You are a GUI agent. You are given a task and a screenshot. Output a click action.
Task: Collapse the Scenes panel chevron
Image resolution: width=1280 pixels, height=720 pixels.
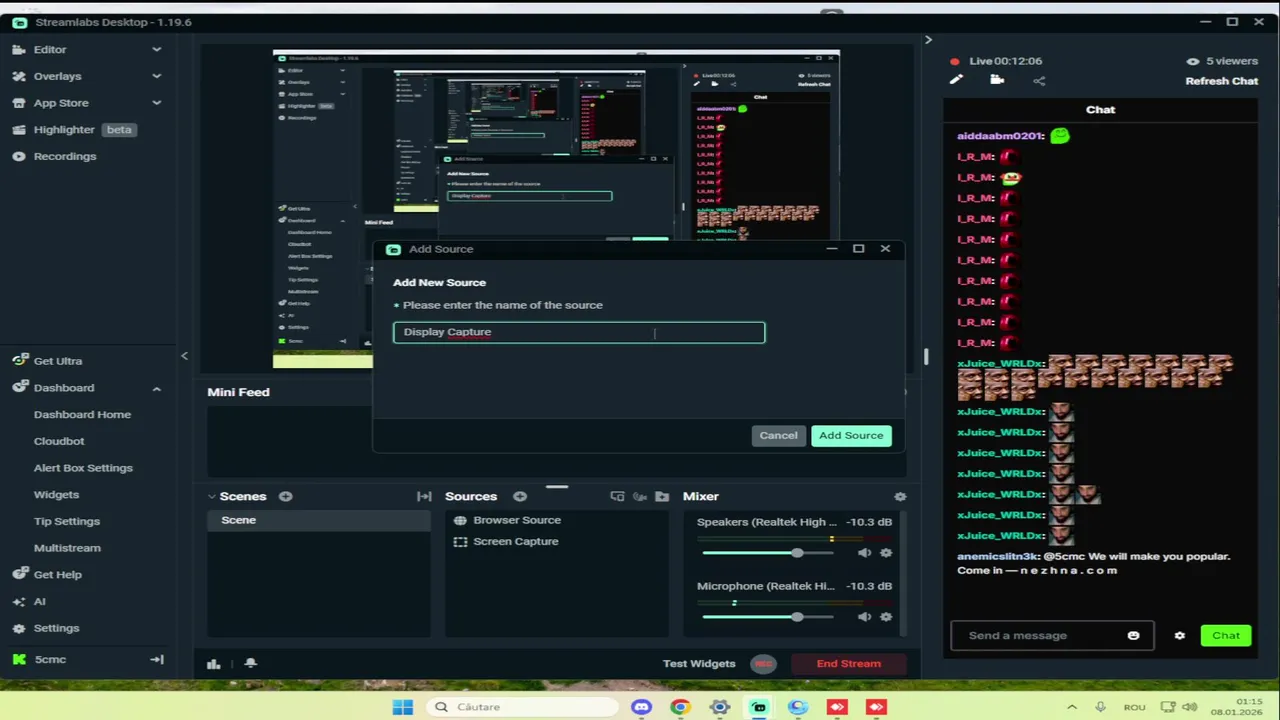pyautogui.click(x=212, y=496)
